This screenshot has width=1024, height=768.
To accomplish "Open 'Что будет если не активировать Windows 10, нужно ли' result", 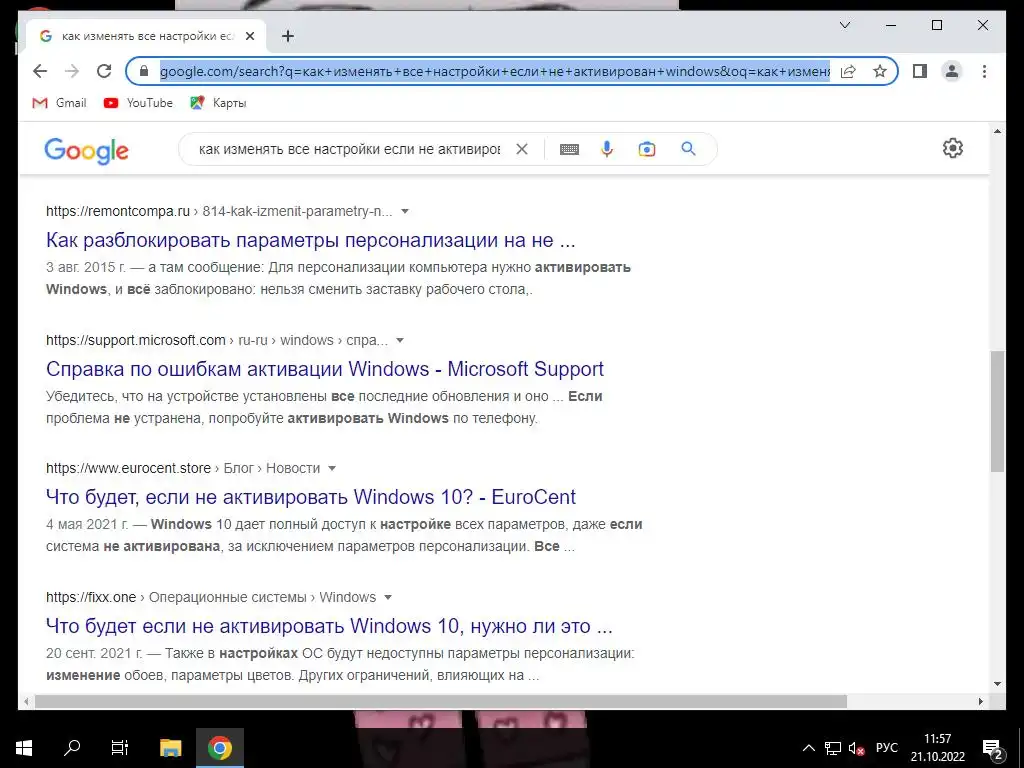I will [x=329, y=626].
